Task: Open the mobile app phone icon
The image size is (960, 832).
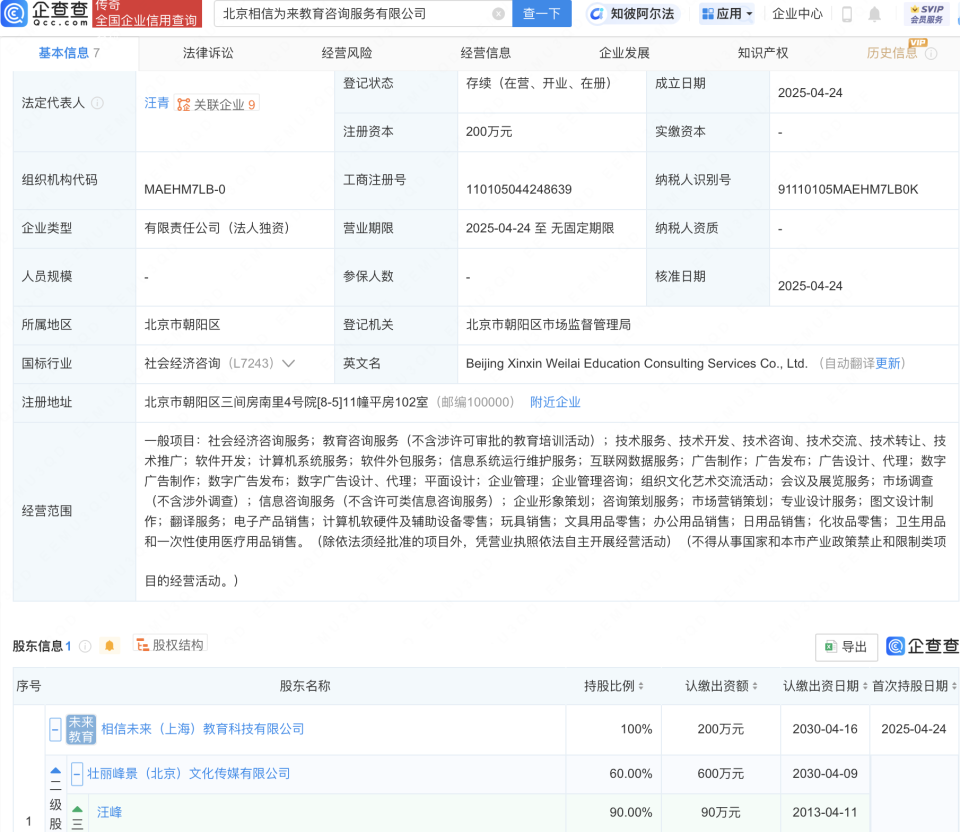Action: pyautogui.click(x=846, y=14)
